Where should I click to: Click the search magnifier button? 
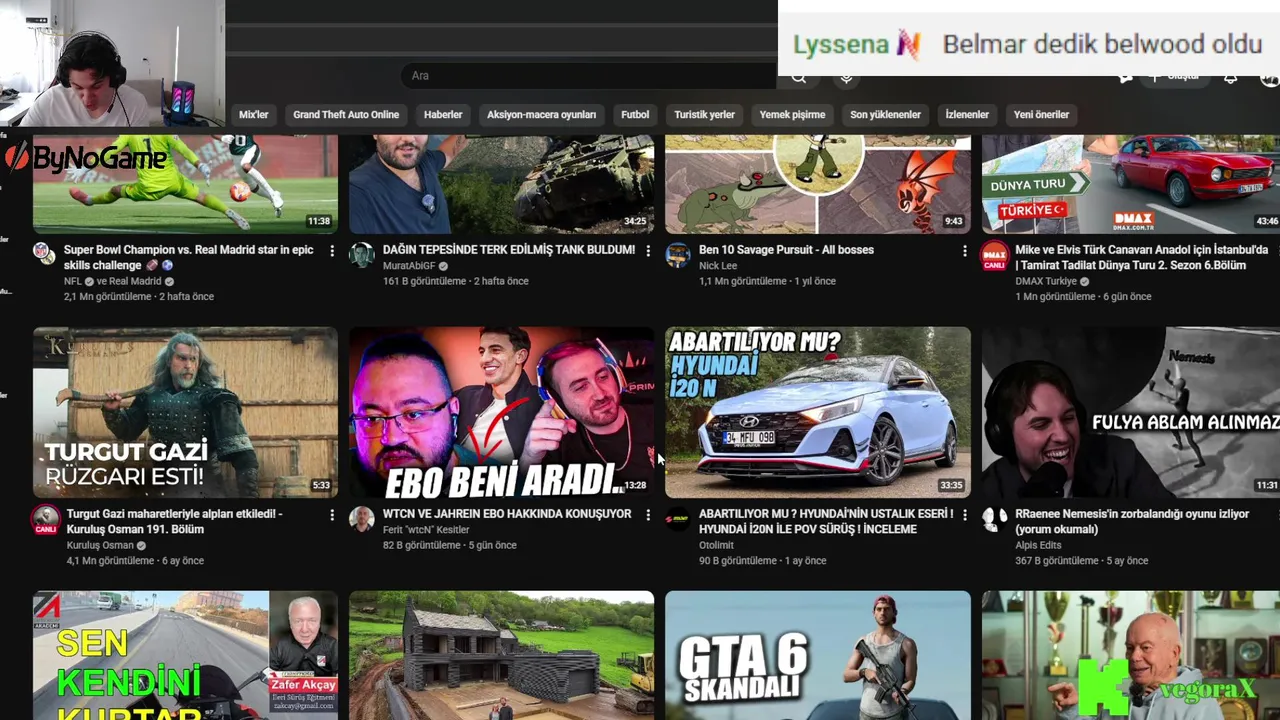pos(799,77)
